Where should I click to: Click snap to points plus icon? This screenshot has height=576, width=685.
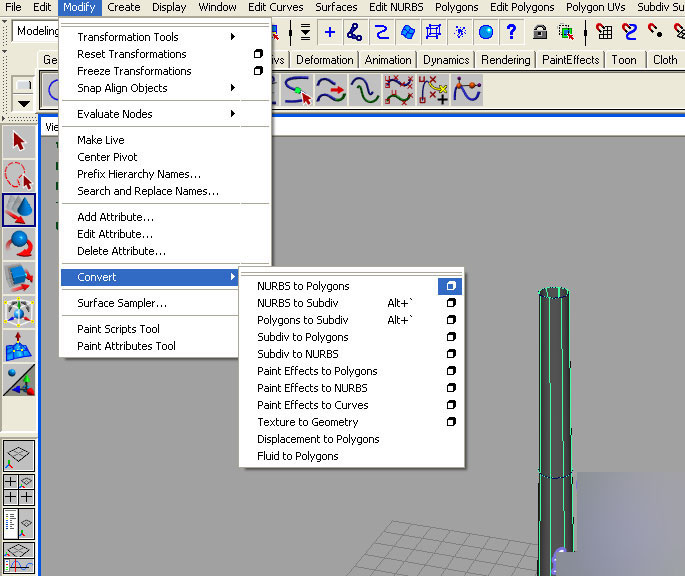point(330,32)
